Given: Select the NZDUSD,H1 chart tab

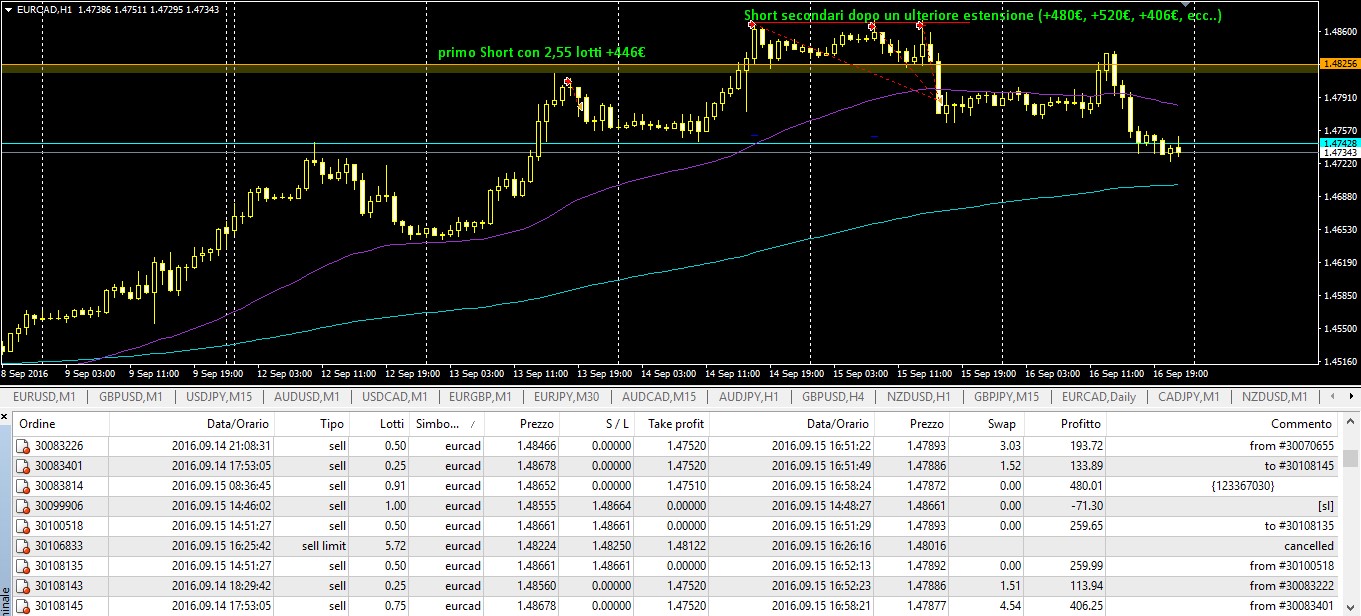Looking at the screenshot, I should click(918, 397).
